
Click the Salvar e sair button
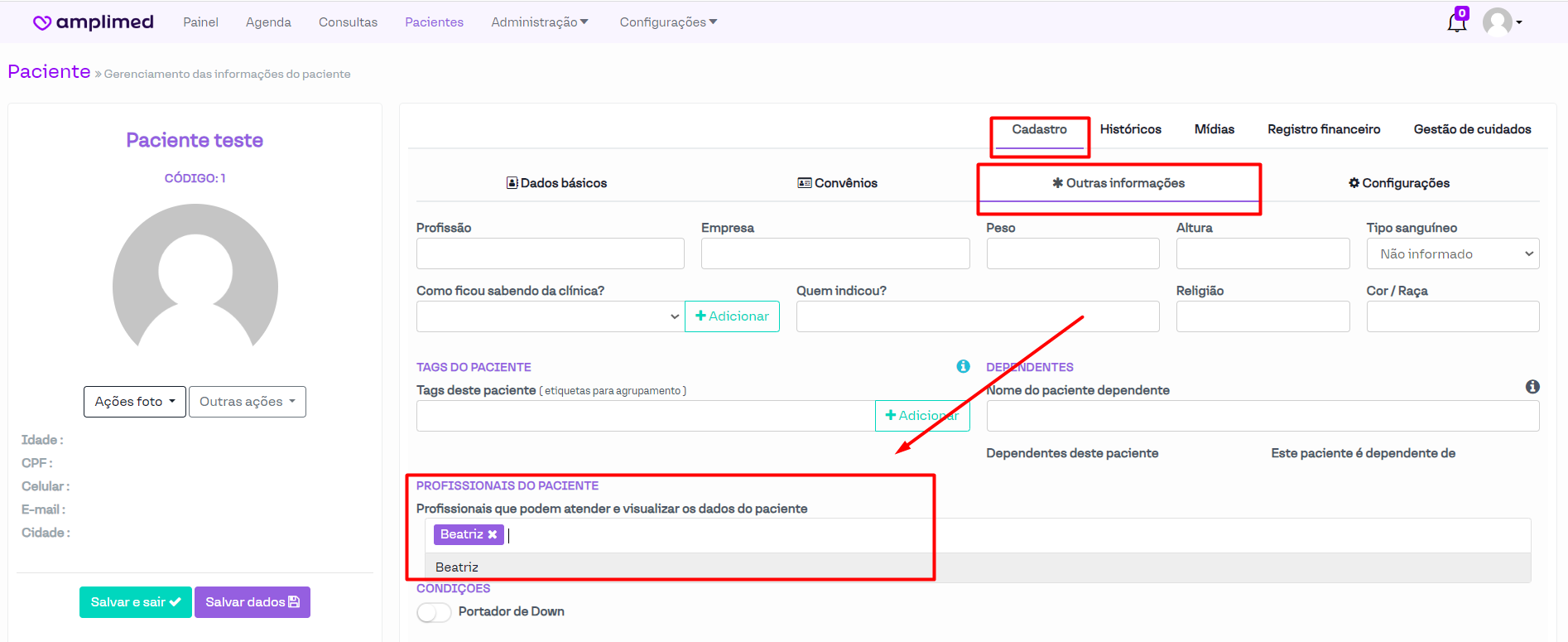135,602
